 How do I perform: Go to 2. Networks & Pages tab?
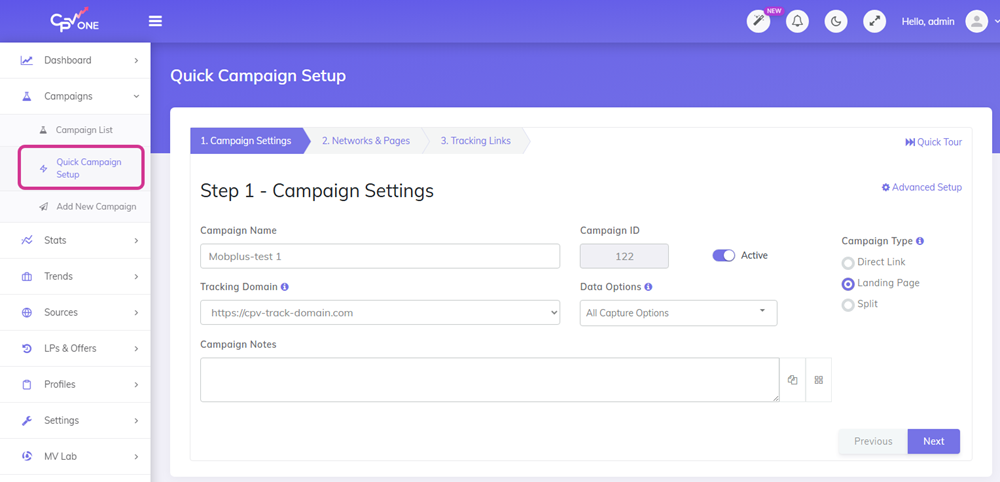coord(365,141)
